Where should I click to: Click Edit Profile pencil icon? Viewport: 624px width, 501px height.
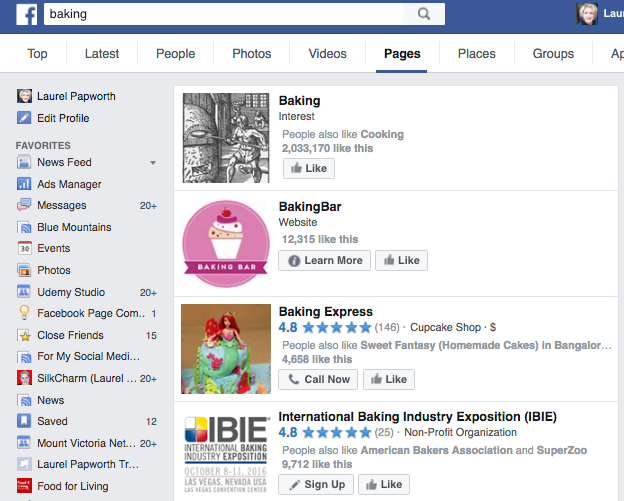24,118
